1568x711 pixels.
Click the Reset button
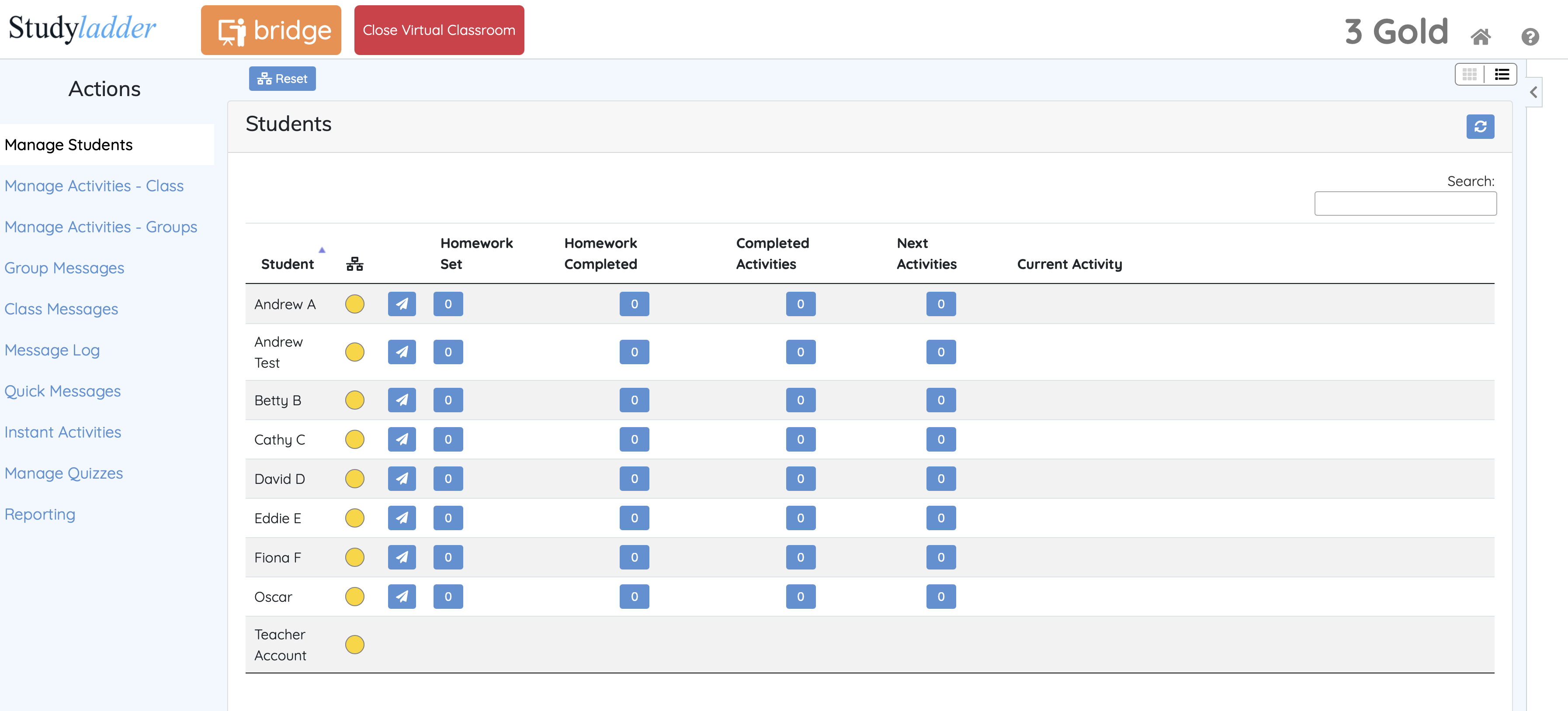282,79
